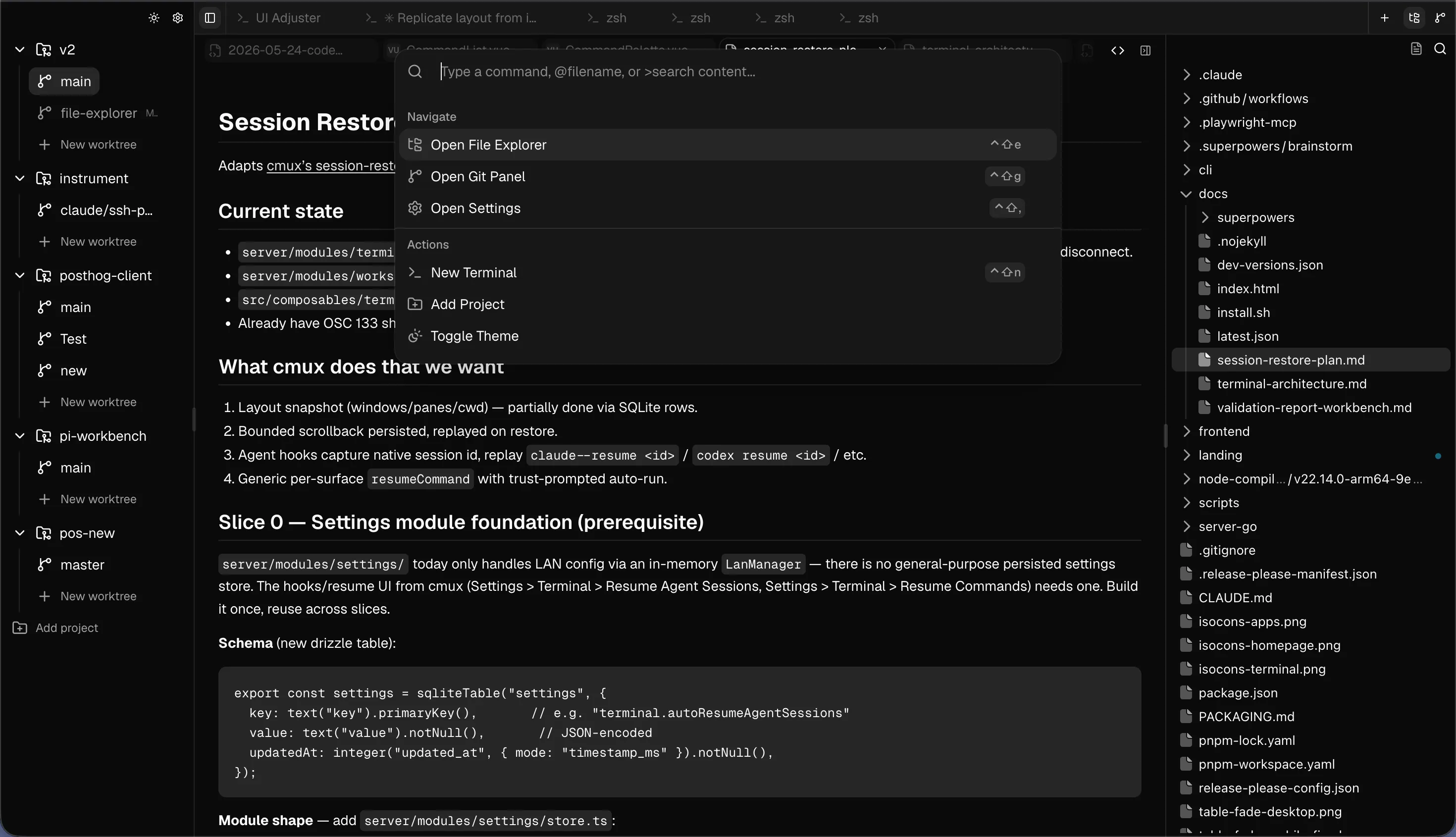The width and height of the screenshot is (1456, 837).
Task: Click the v2 project folder icon
Action: pos(44,50)
